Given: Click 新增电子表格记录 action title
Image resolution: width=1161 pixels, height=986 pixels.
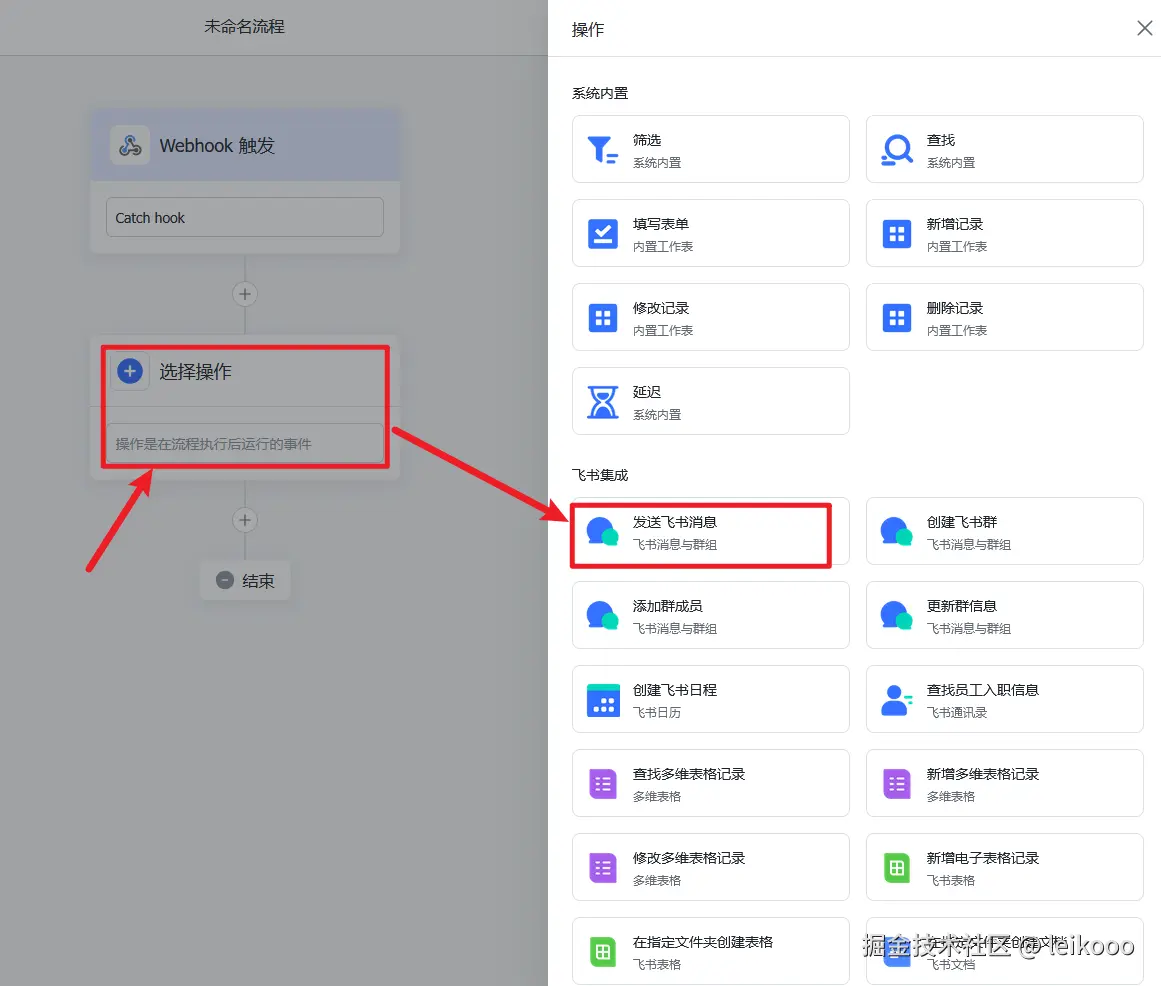Looking at the screenshot, I should click(983, 858).
